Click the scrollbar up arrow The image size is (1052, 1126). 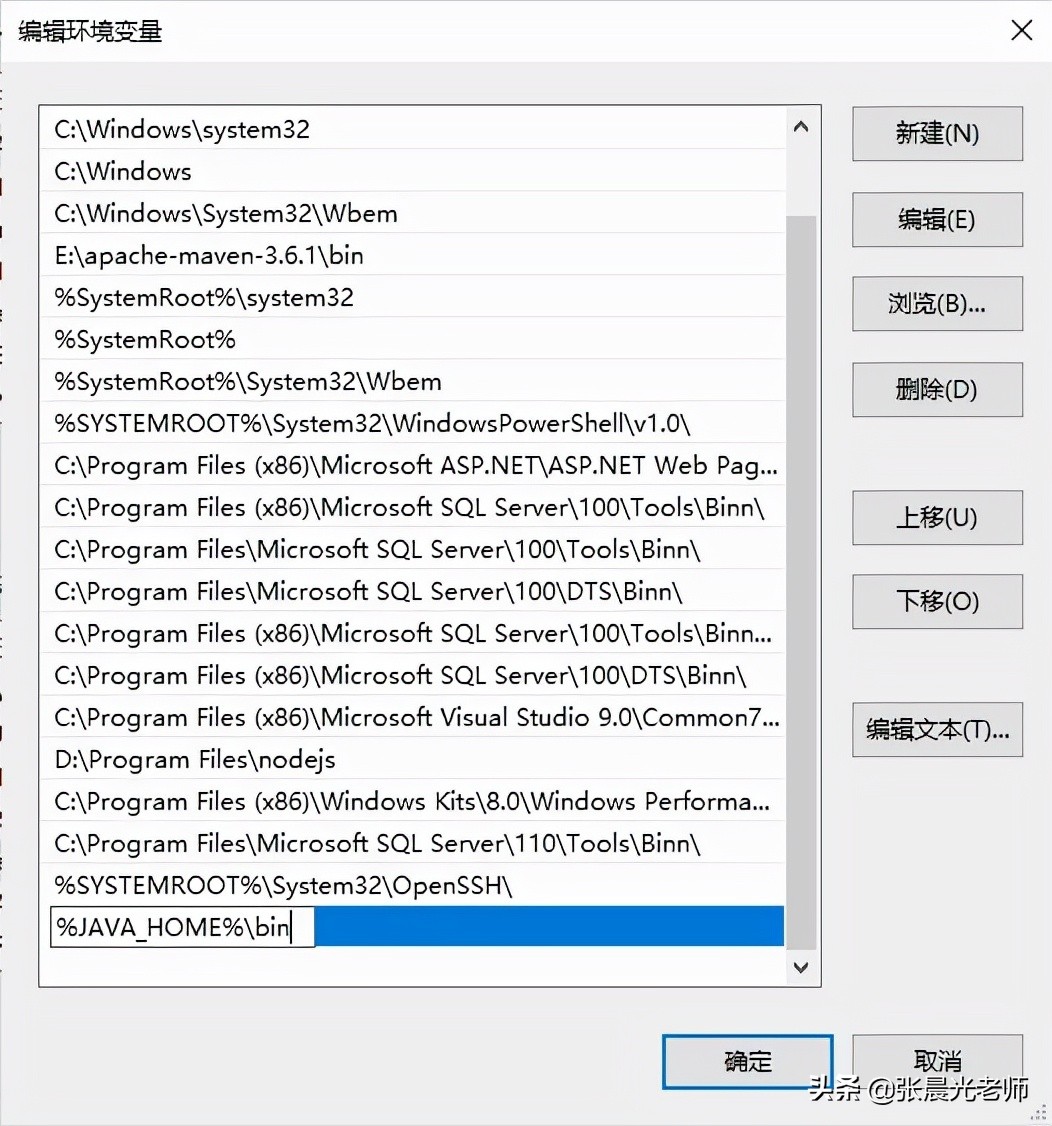pos(801,126)
